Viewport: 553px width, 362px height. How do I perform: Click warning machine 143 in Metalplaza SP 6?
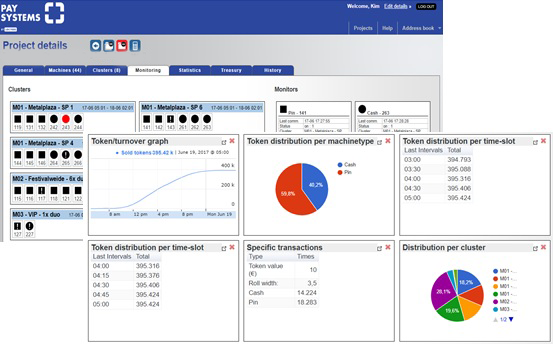tap(171, 122)
